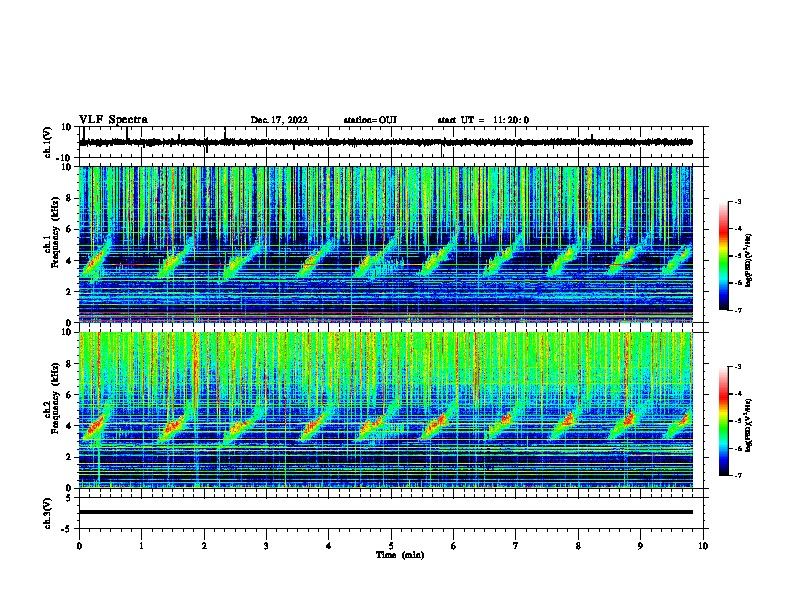The height and width of the screenshot is (612, 792).
Task: Click the "station=OUI" header label
Action: pyautogui.click(x=370, y=120)
